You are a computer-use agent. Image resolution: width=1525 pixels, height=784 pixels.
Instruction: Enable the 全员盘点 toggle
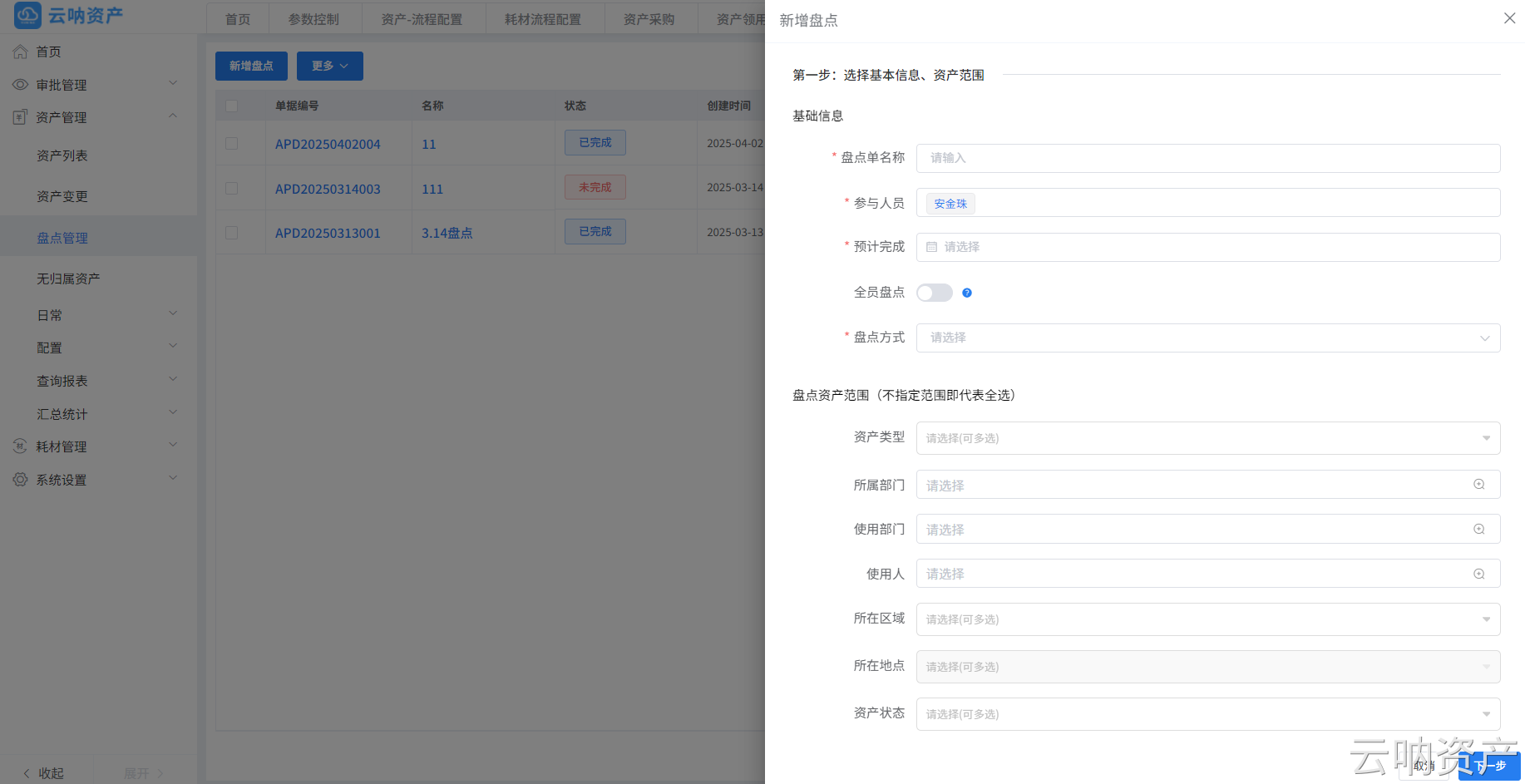pyautogui.click(x=934, y=293)
